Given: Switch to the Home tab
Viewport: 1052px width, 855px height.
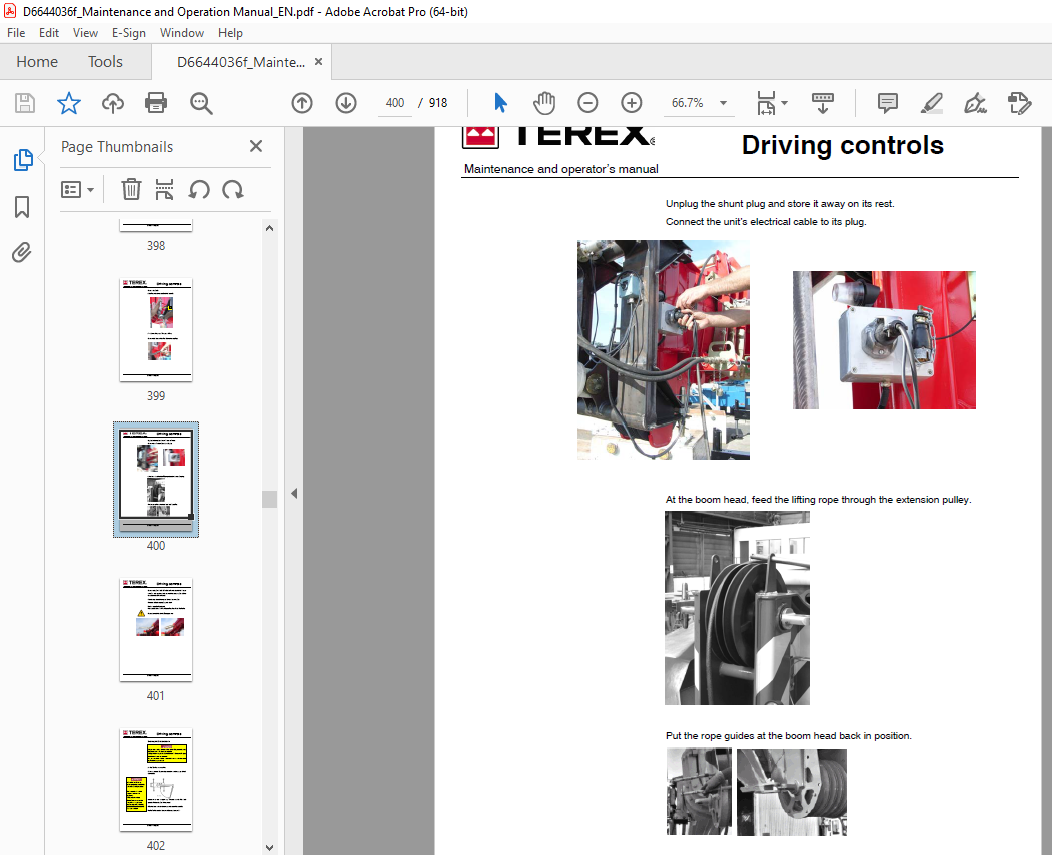Looking at the screenshot, I should coord(37,62).
